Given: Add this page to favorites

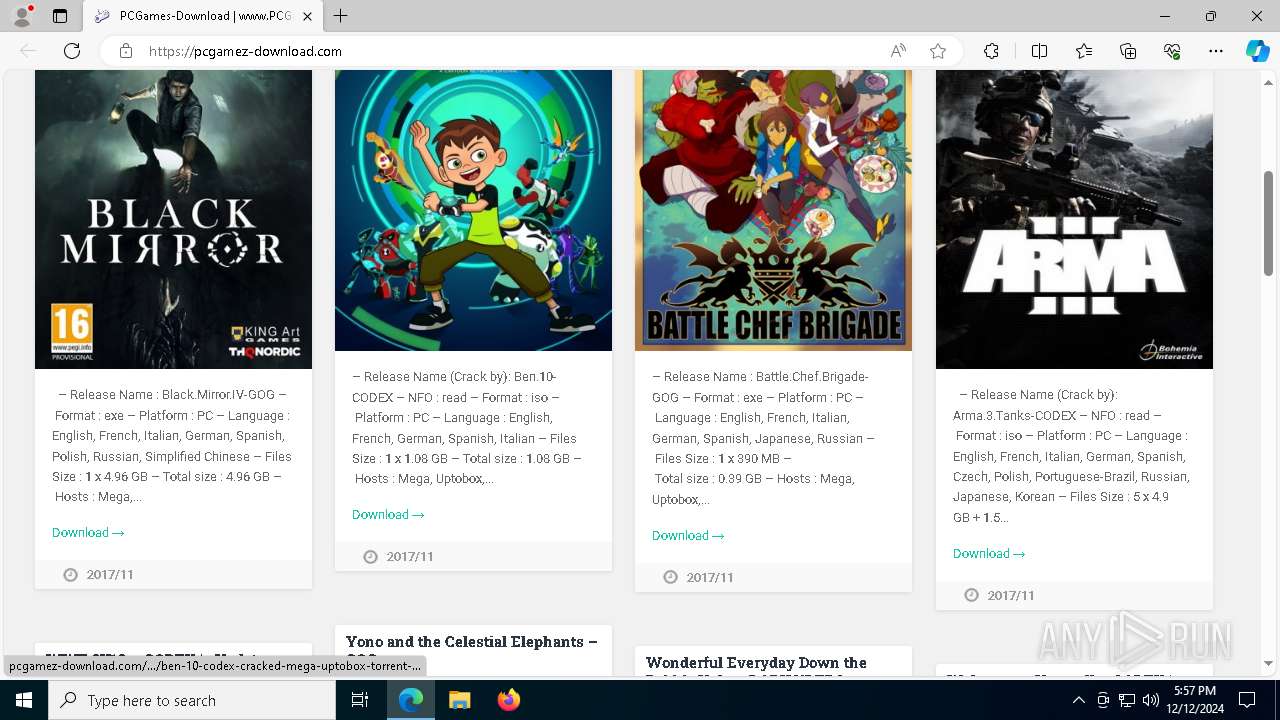Looking at the screenshot, I should [x=938, y=51].
